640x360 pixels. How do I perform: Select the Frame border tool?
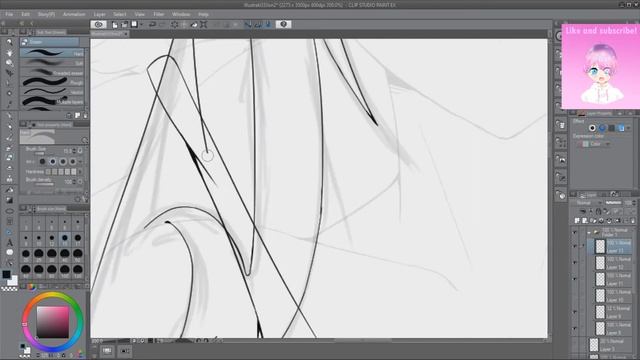[9, 222]
